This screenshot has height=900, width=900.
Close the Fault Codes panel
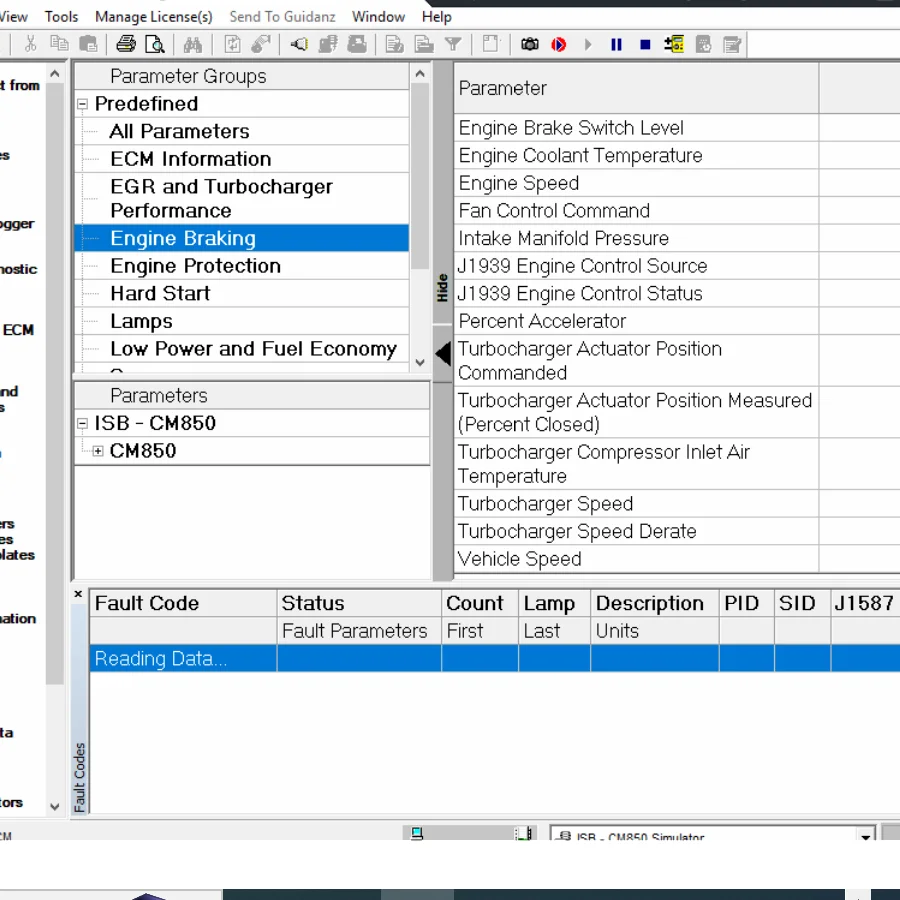pos(79,594)
